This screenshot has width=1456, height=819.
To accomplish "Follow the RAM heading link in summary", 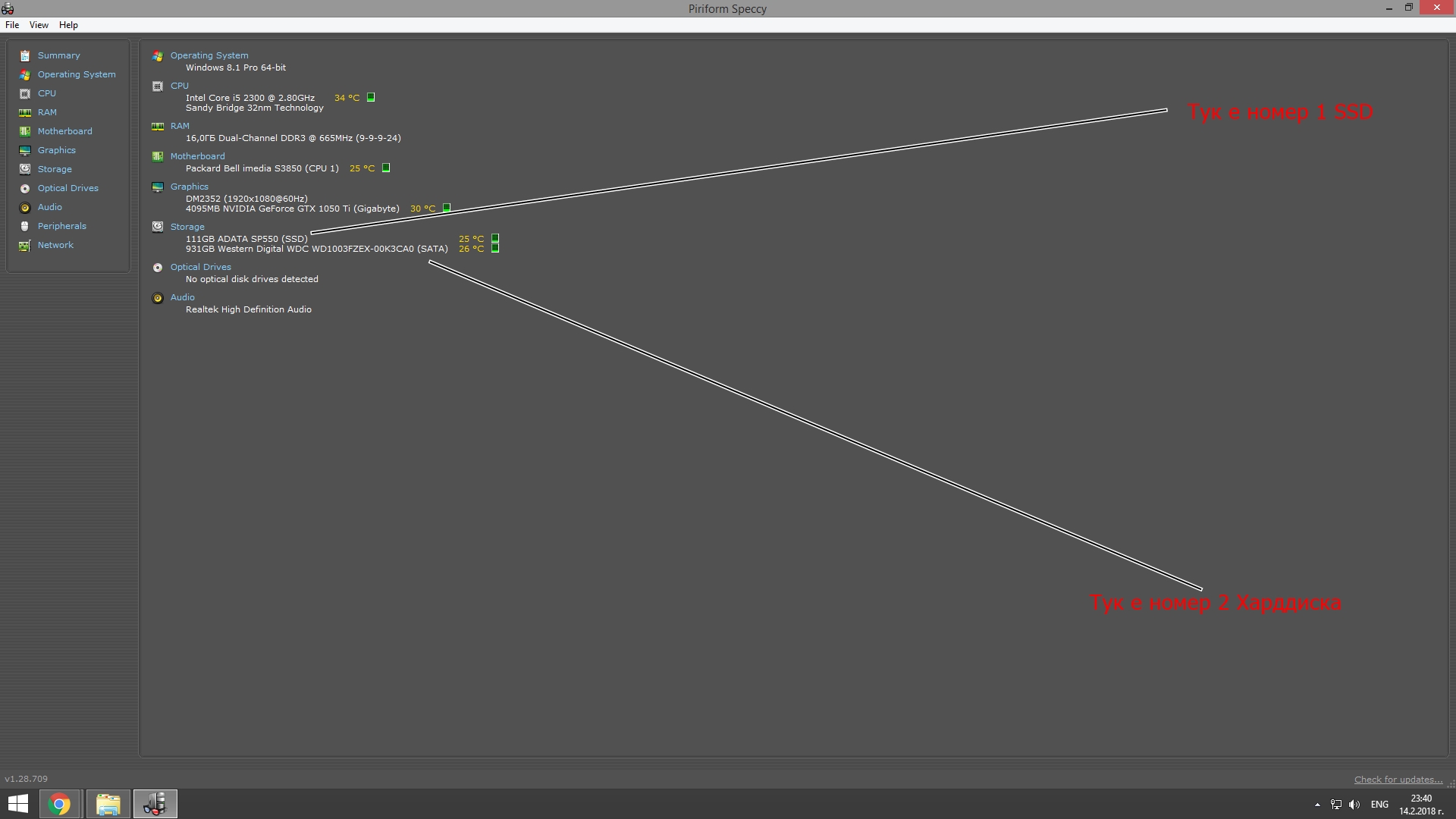I will [x=180, y=126].
